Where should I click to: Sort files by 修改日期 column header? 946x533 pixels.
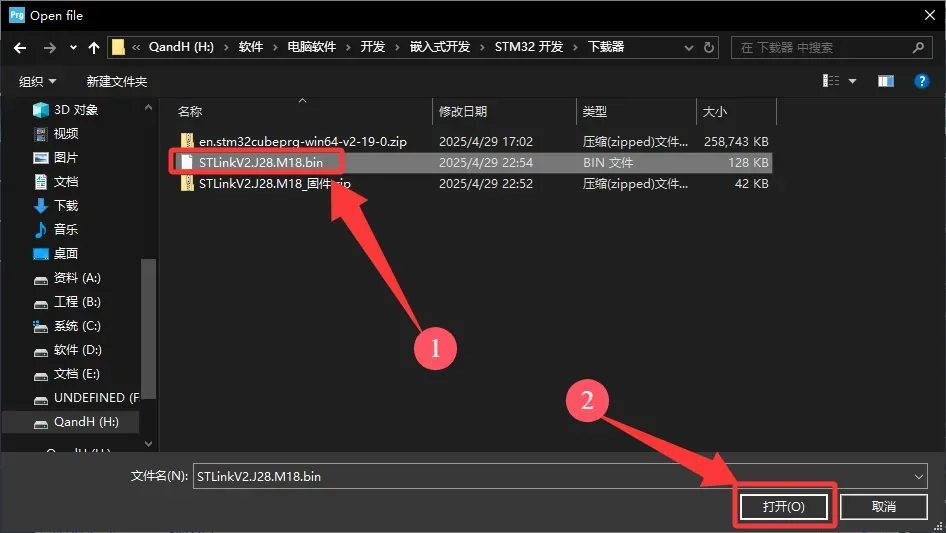point(463,111)
